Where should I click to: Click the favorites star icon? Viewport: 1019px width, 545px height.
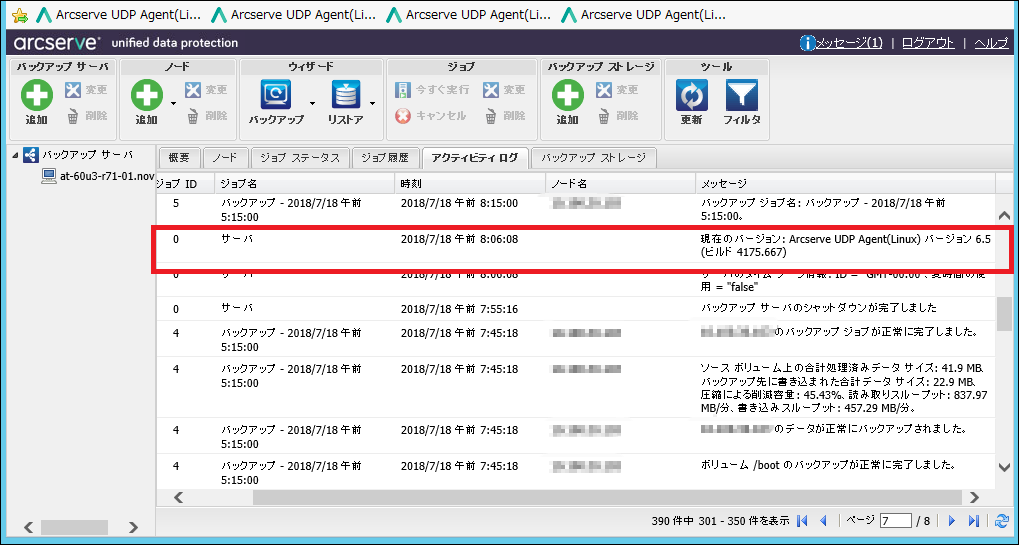pos(19,14)
